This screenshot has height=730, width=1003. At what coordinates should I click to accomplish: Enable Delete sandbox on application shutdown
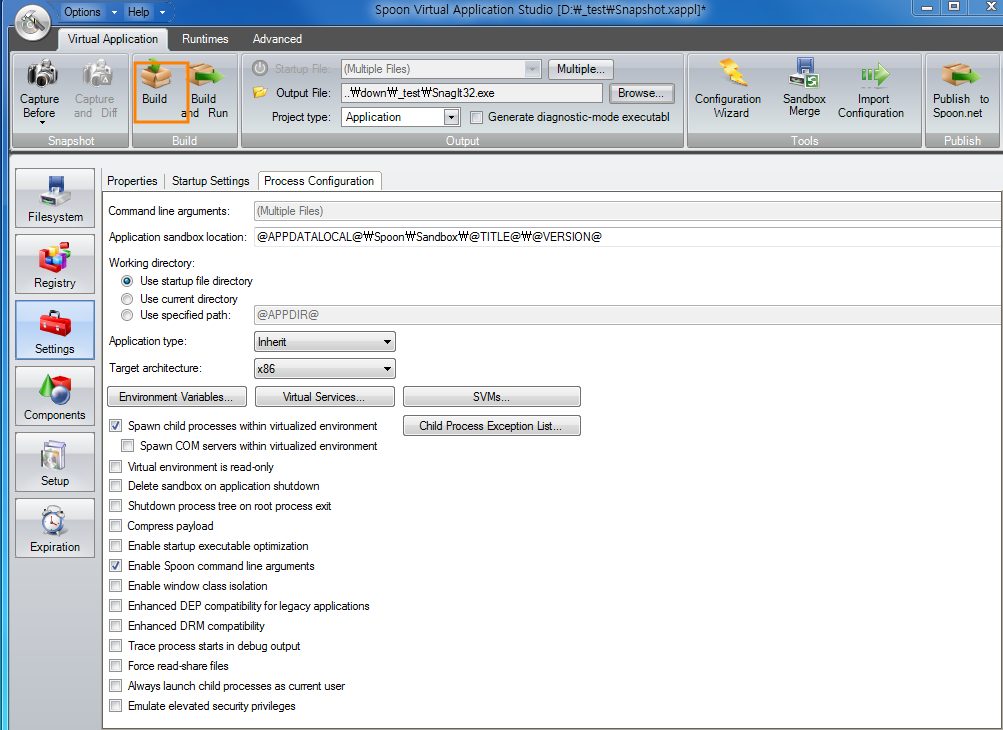point(116,486)
